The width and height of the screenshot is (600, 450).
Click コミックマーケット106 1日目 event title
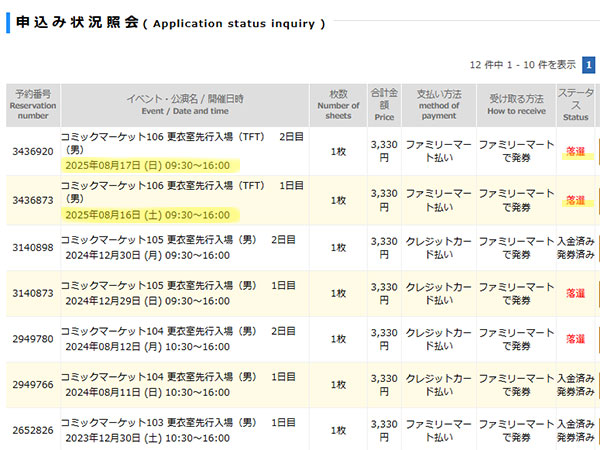[182, 192]
